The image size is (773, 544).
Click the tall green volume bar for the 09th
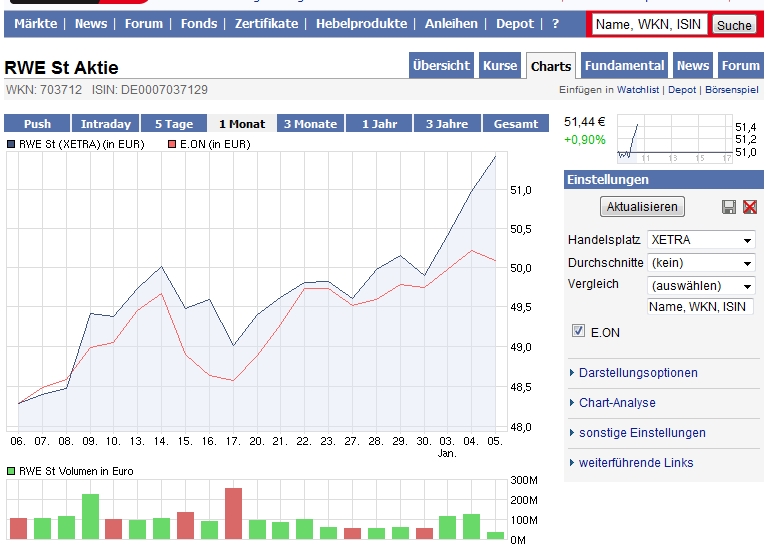click(x=90, y=516)
